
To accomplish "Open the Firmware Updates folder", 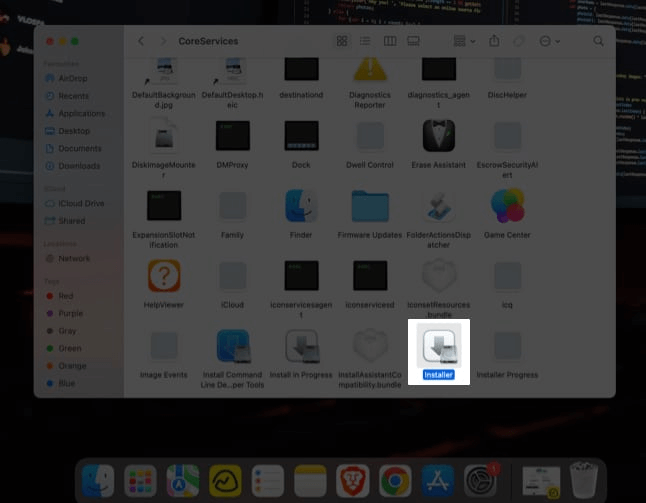I will (x=370, y=206).
